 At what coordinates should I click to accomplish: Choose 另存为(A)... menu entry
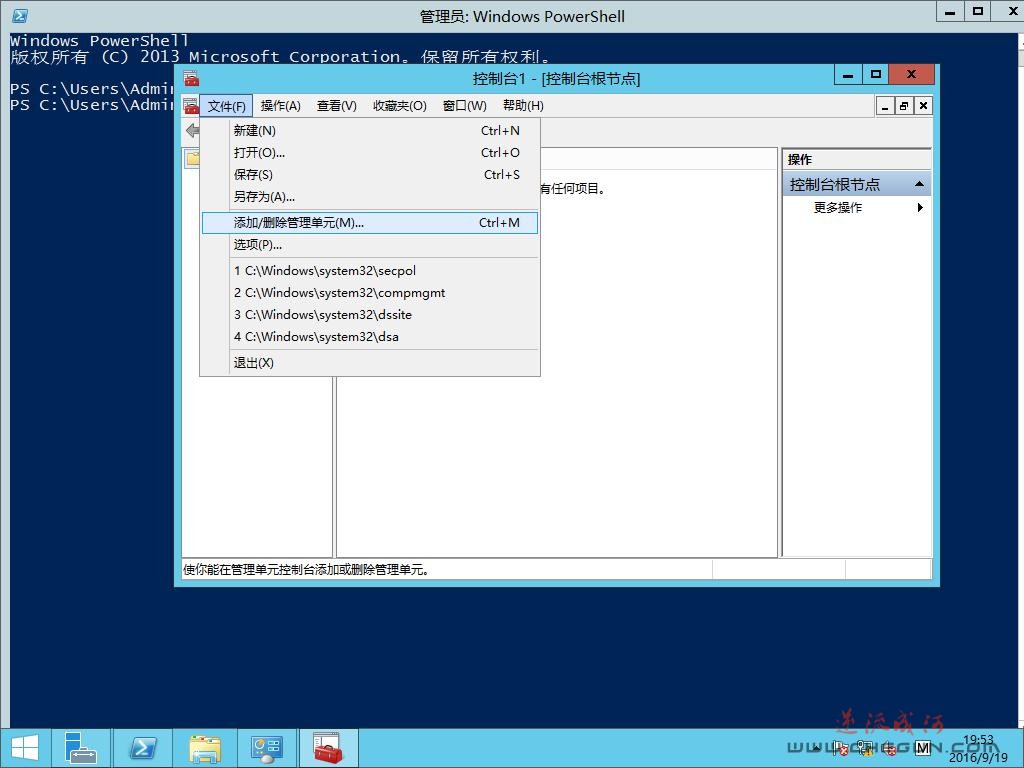tap(370, 197)
